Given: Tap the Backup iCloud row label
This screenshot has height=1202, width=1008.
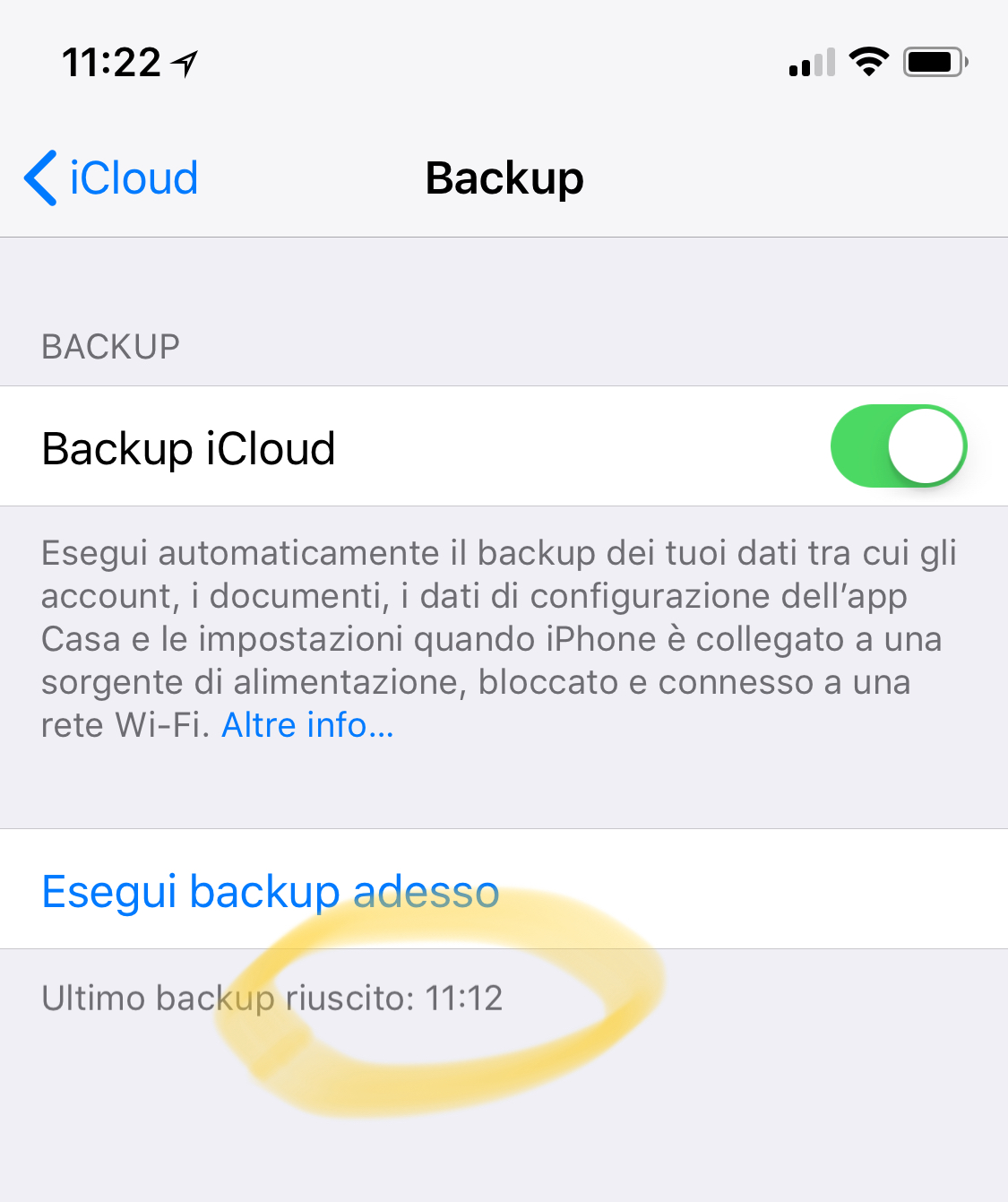Looking at the screenshot, I should tap(188, 447).
